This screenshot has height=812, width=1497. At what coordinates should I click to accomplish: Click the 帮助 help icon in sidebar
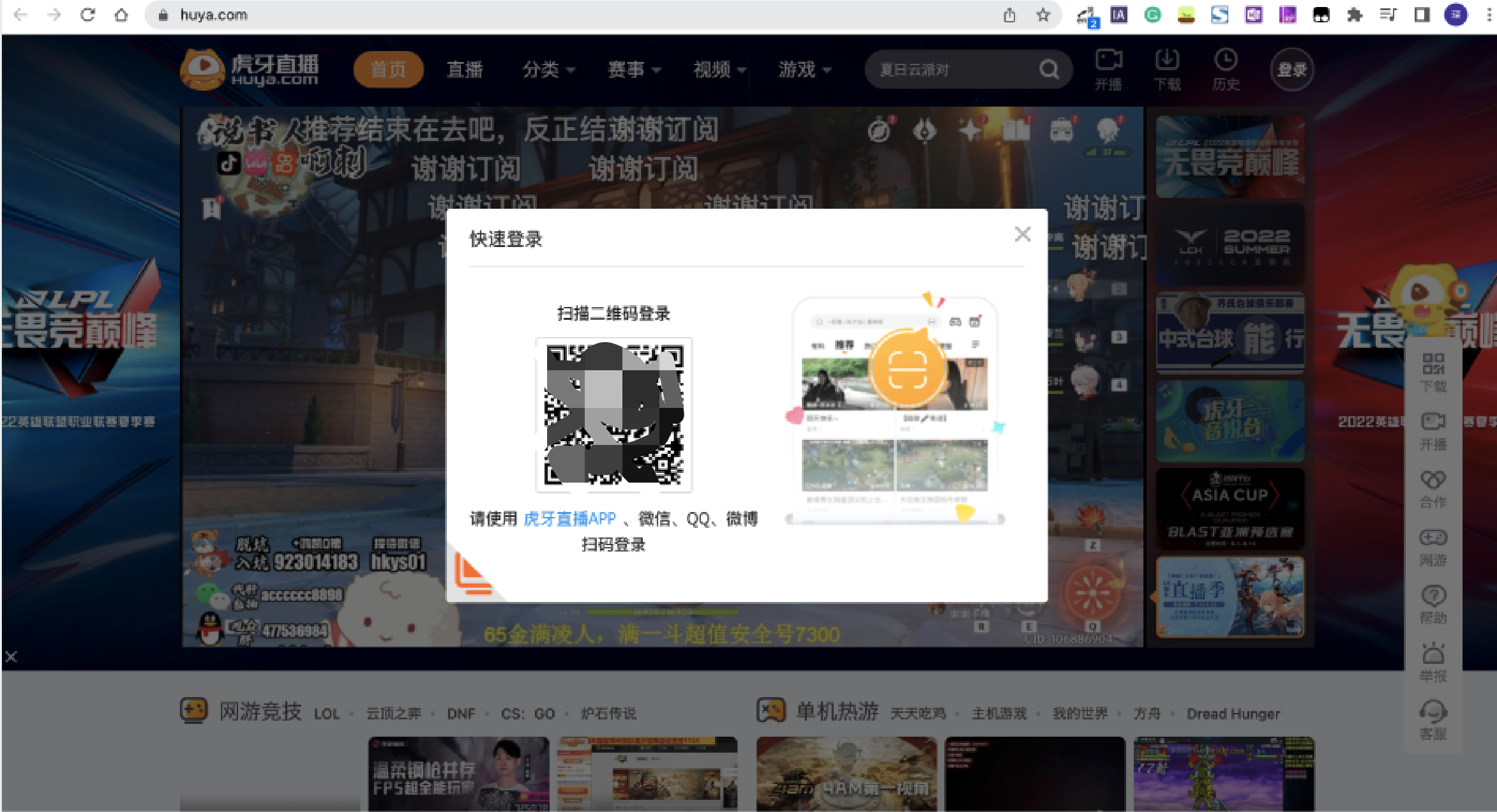(1433, 596)
